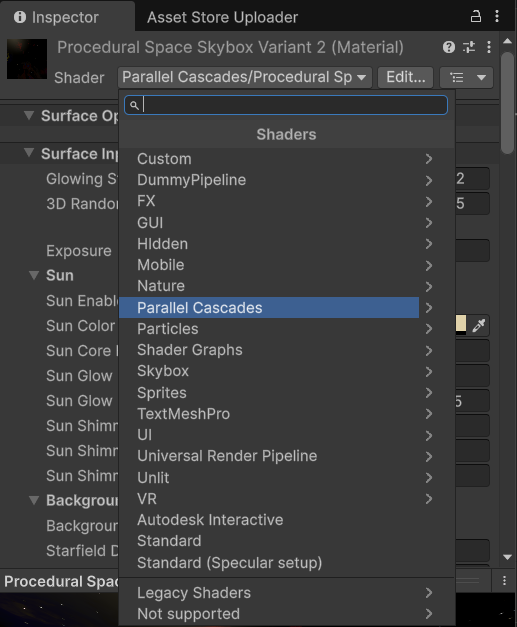517x627 pixels.
Task: Open the dropdown arrow beside list icon
Action: click(481, 77)
